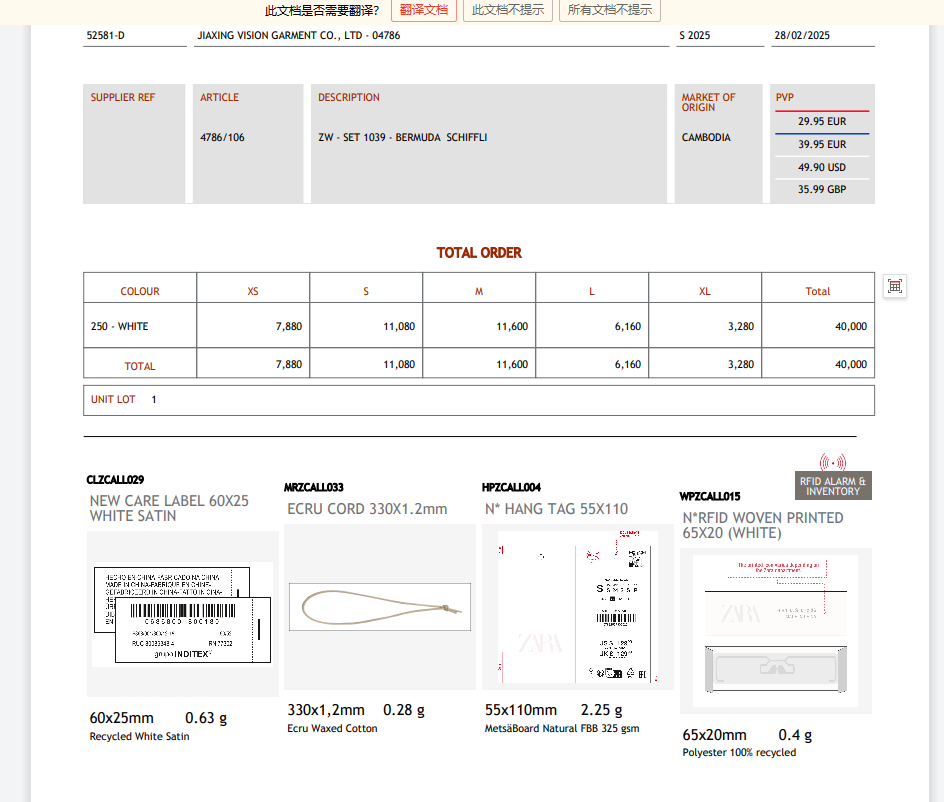Viewport: 944px width, 802px height.
Task: Click the grand total 40,000 cell
Action: click(850, 365)
